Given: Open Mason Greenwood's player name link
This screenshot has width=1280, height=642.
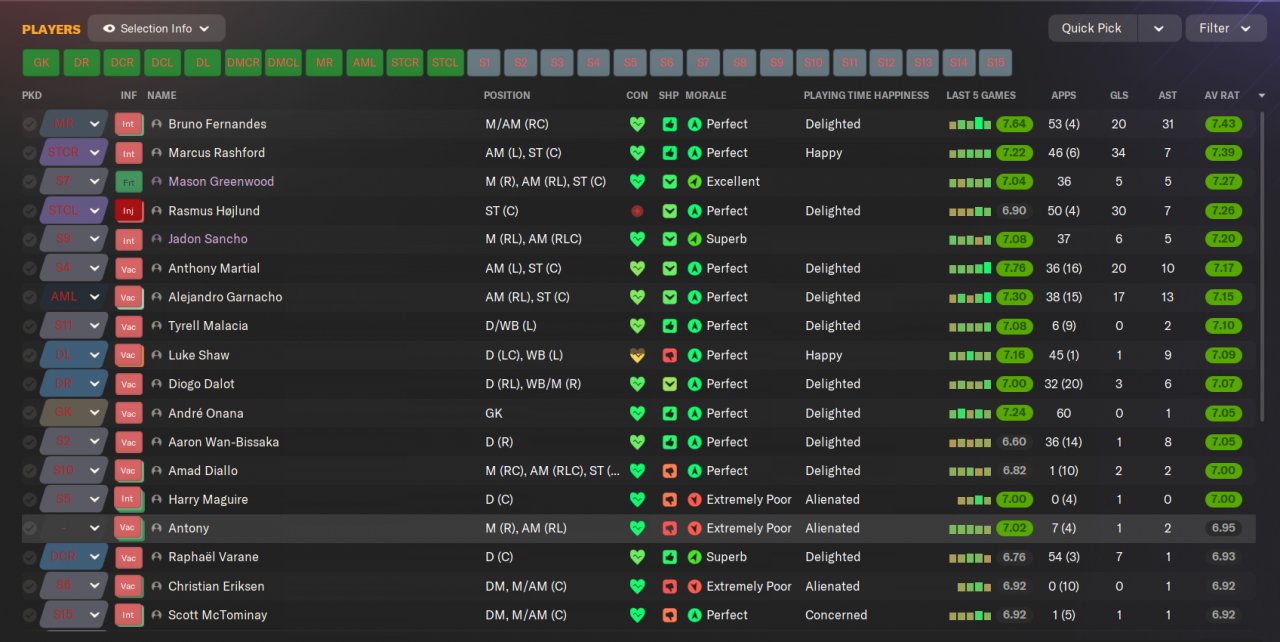Looking at the screenshot, I should coord(221,182).
